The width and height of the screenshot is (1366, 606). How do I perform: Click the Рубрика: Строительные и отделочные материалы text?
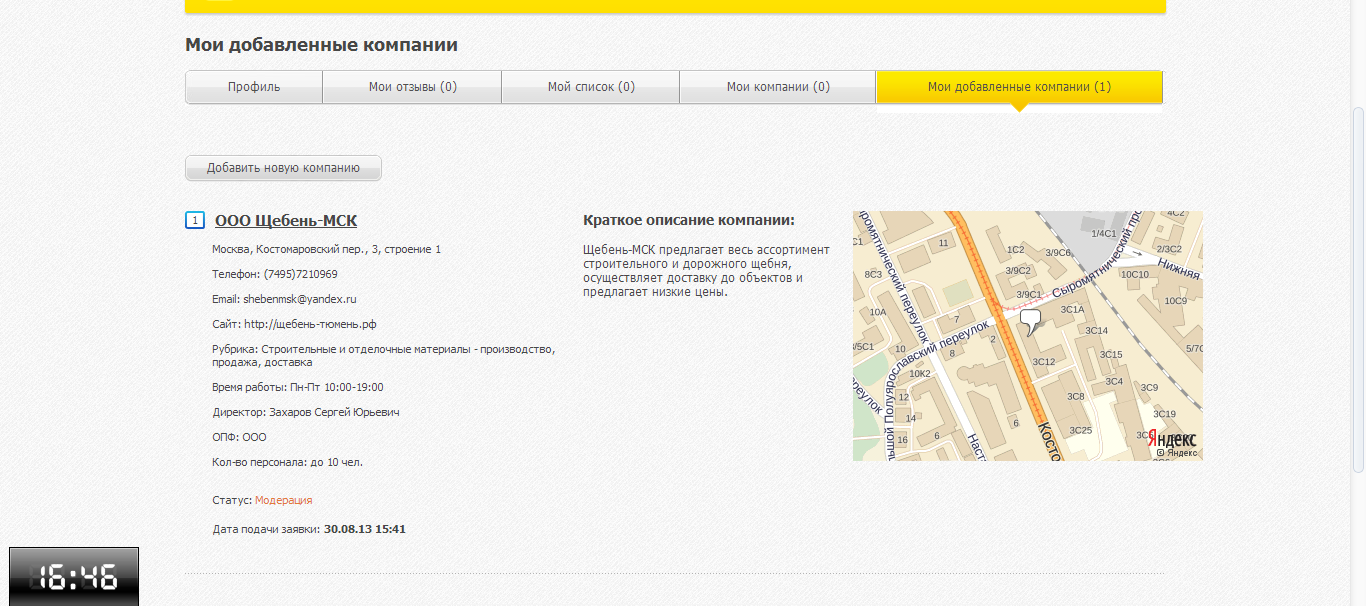pos(383,356)
